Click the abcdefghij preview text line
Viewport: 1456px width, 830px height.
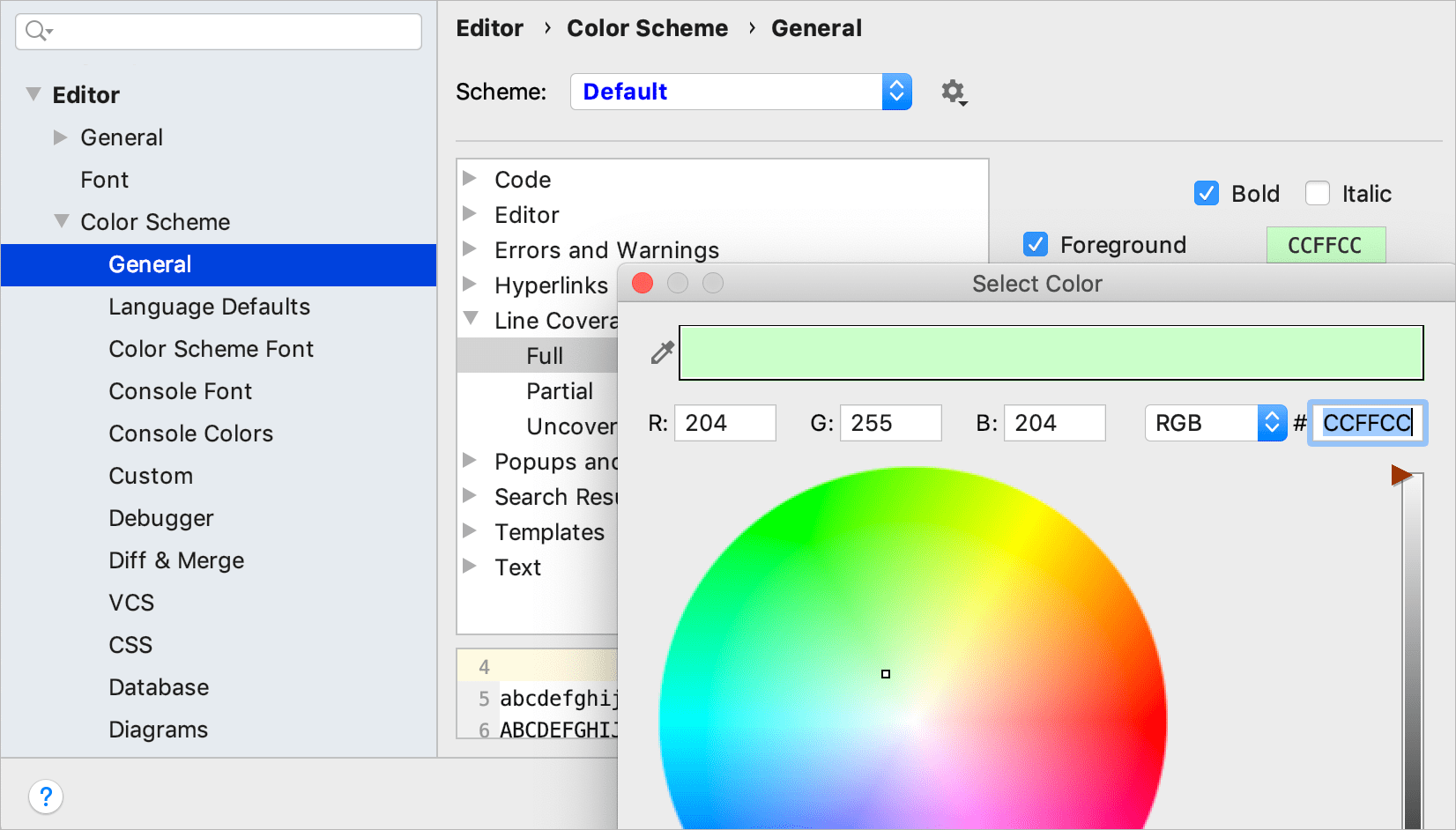click(x=559, y=699)
